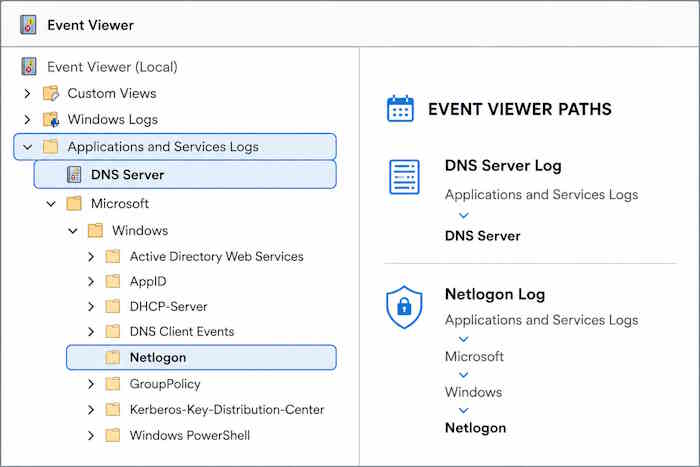The height and width of the screenshot is (467, 700).
Task: Click the Custom Views folder icon
Action: (x=51, y=93)
